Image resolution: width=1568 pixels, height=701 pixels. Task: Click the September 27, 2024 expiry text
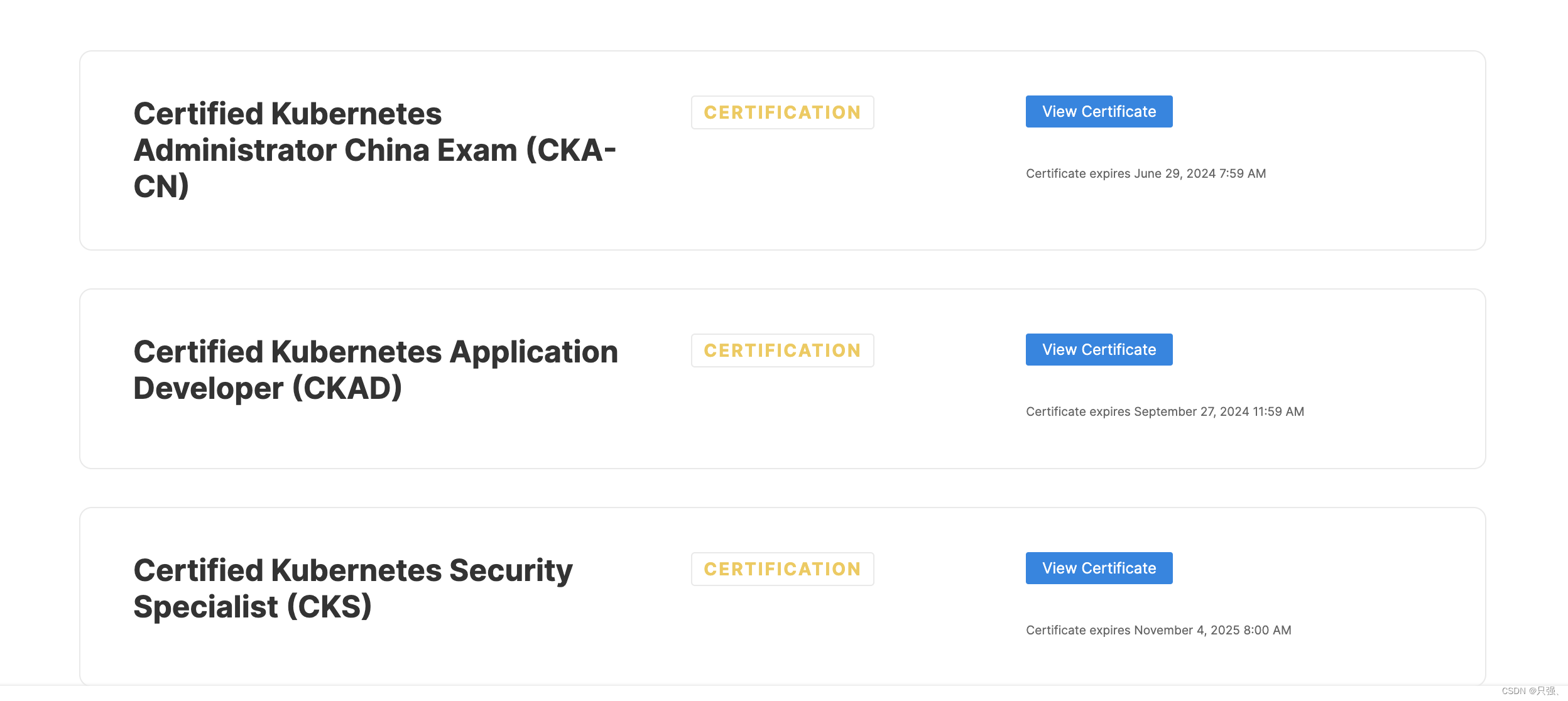click(1165, 411)
